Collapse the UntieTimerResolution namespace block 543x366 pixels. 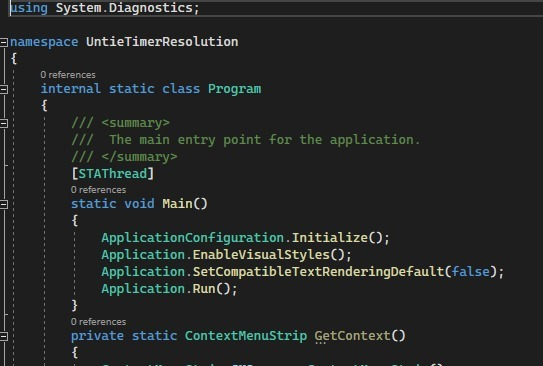(x=4, y=43)
